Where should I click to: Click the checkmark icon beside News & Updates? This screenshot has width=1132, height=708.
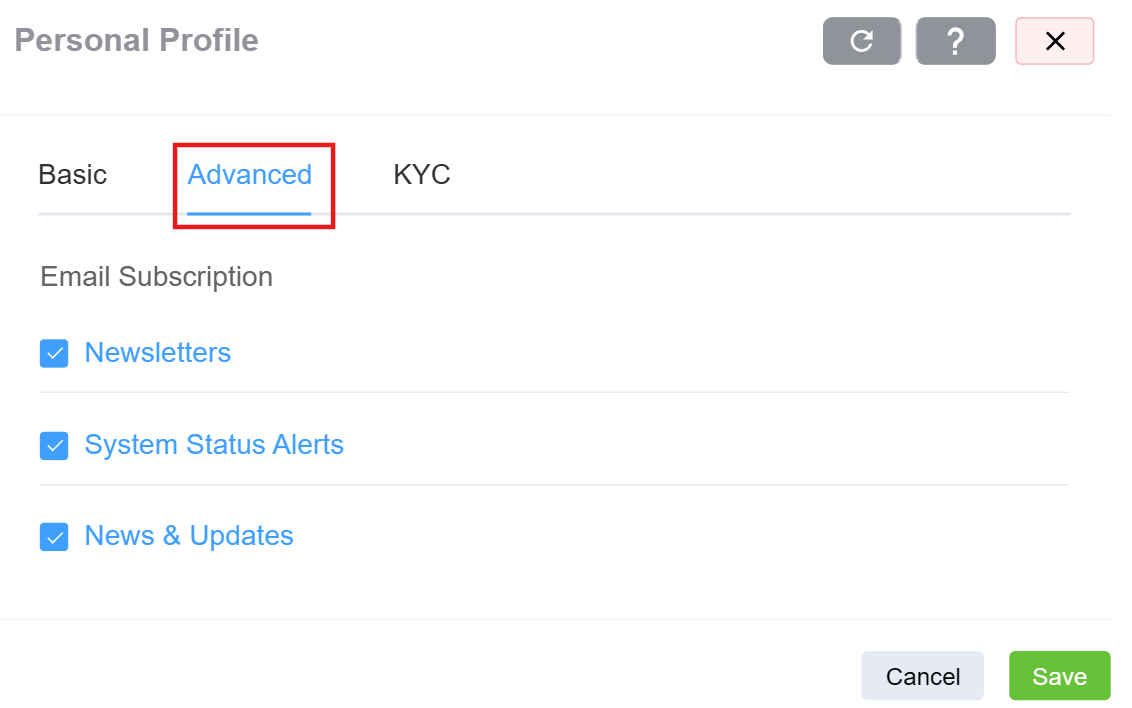pos(54,537)
